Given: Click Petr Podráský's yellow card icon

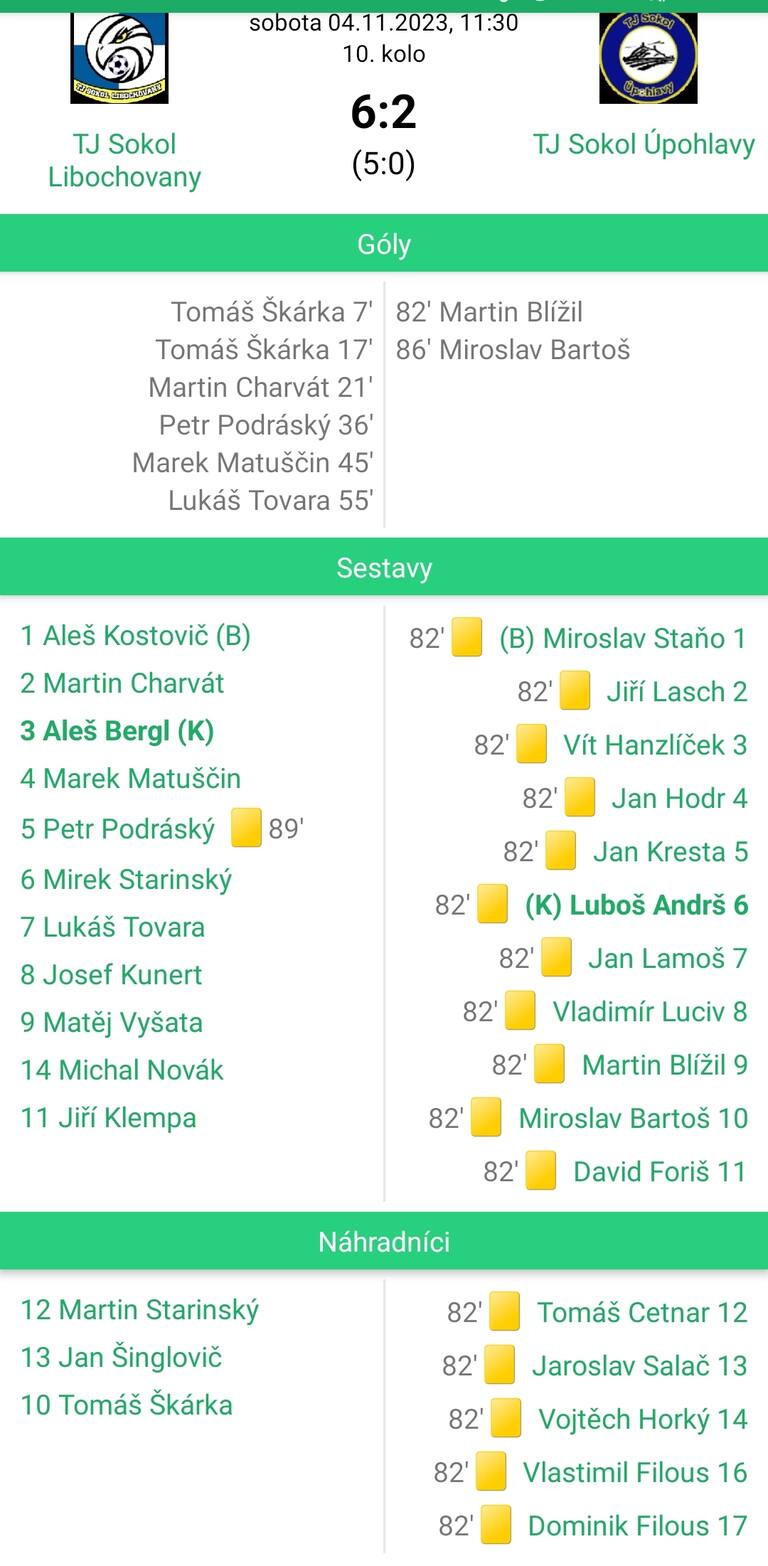Looking at the screenshot, I should (x=246, y=827).
